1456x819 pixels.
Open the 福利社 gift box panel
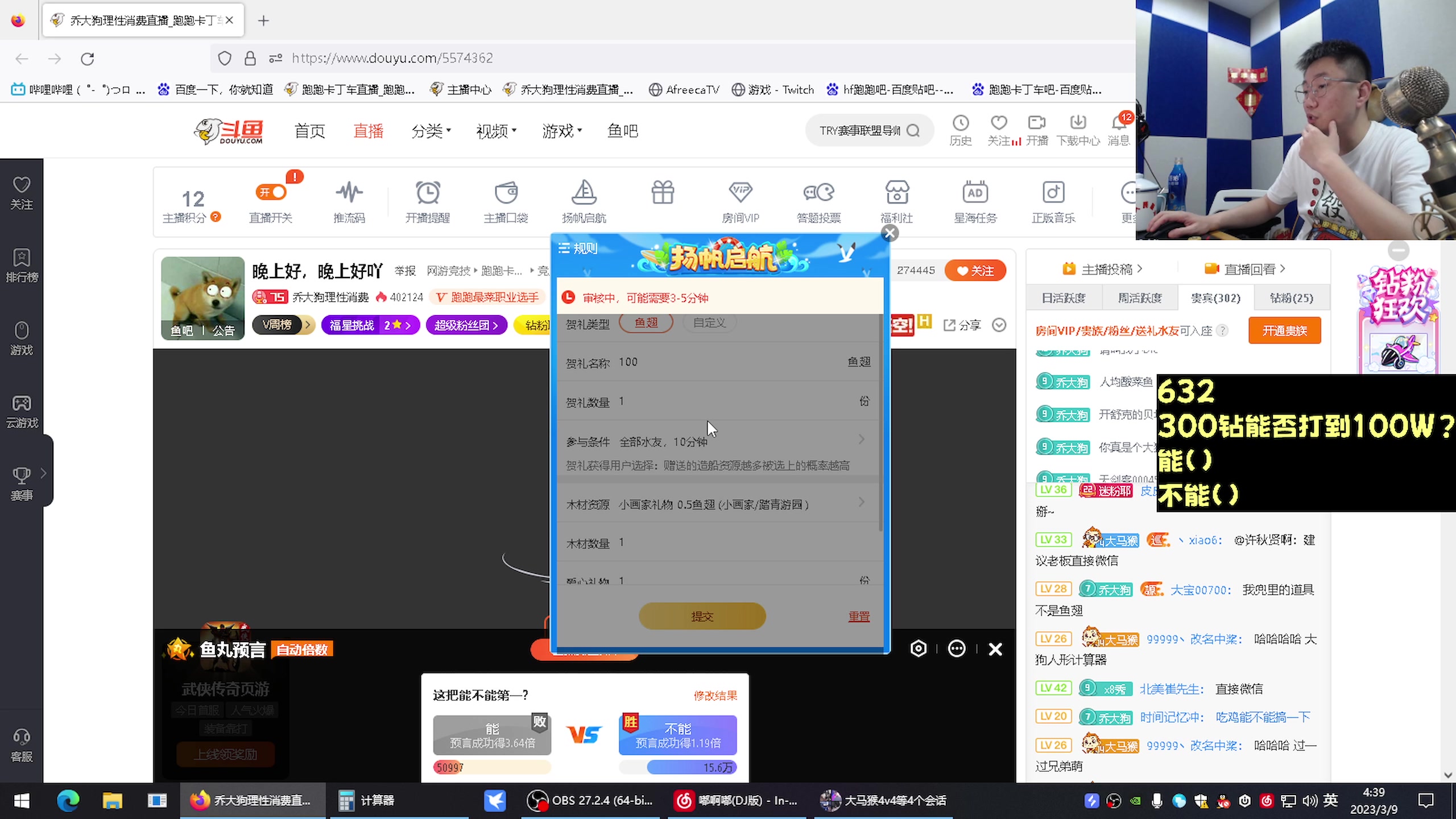pyautogui.click(x=897, y=200)
